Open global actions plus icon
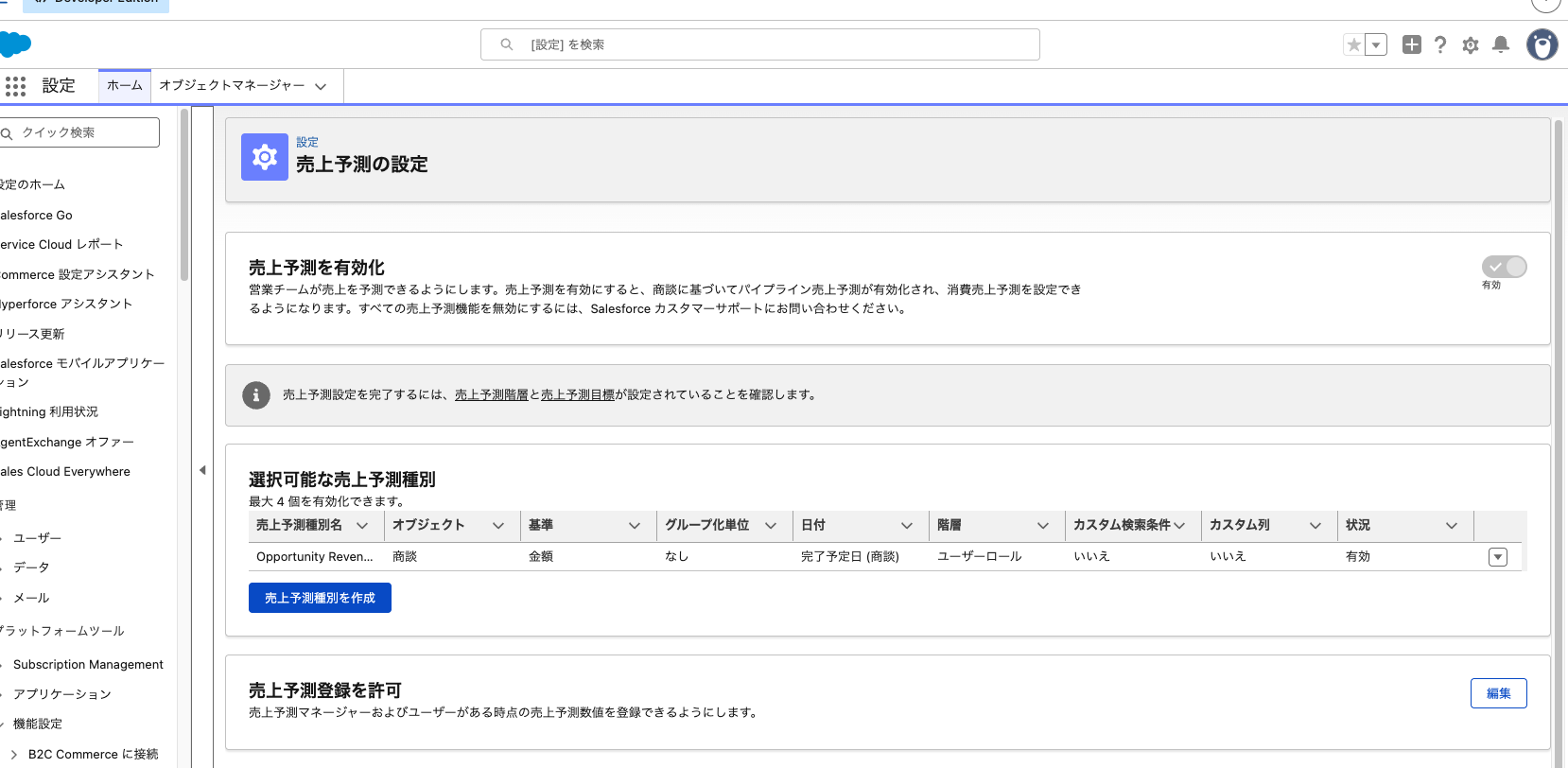 coord(1412,44)
